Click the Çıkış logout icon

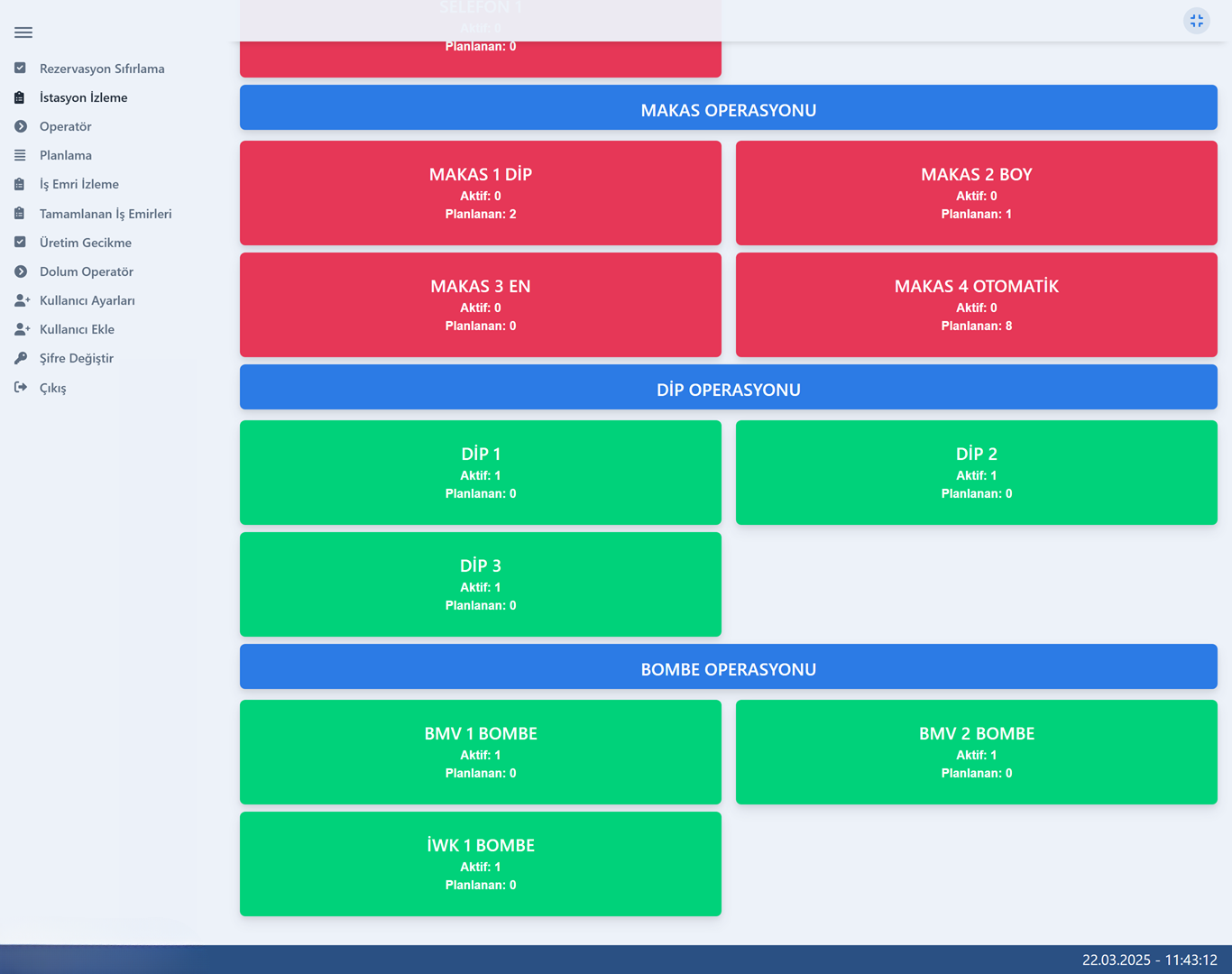(20, 388)
